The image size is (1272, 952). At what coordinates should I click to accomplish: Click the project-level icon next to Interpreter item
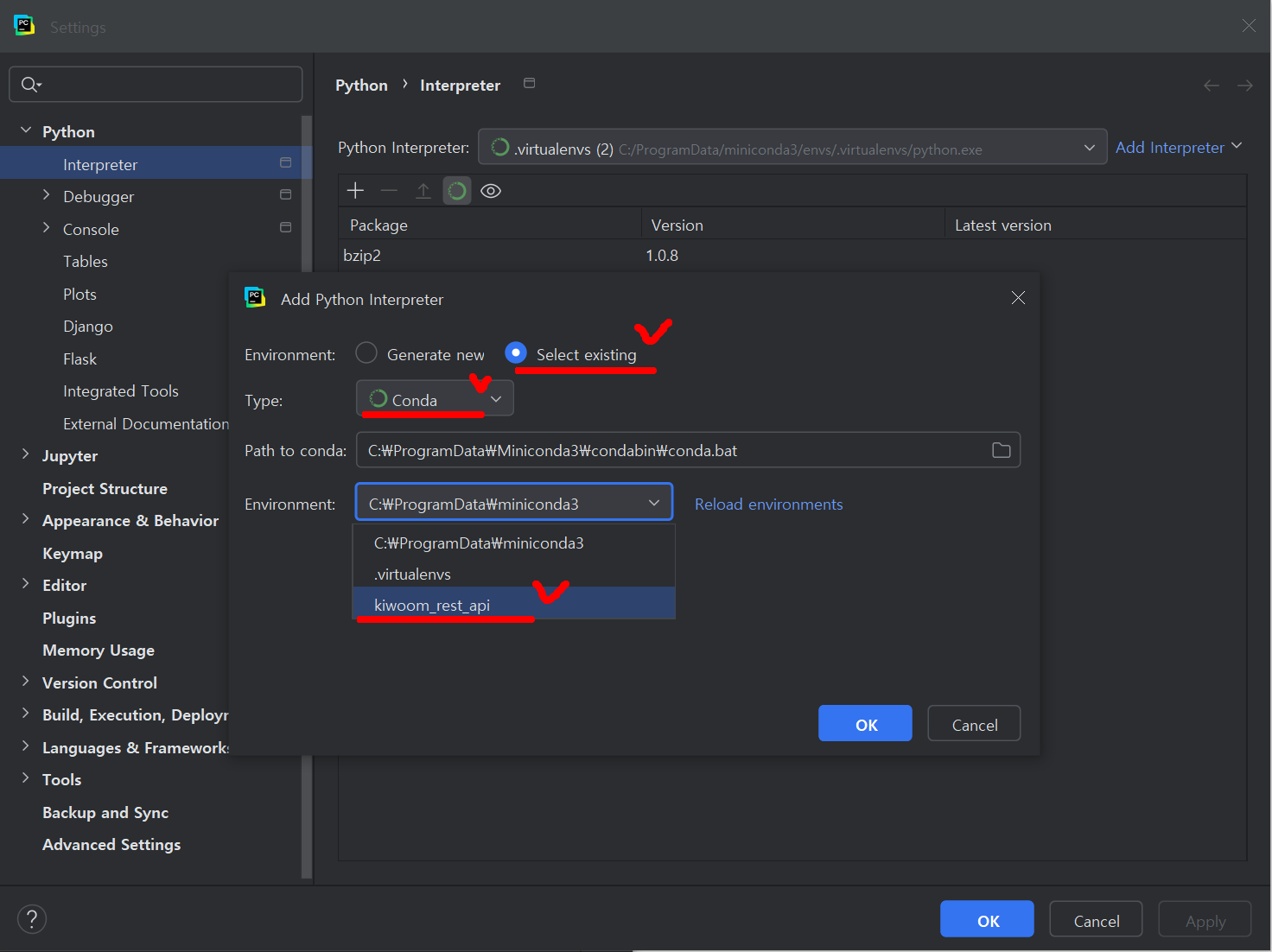coord(286,162)
